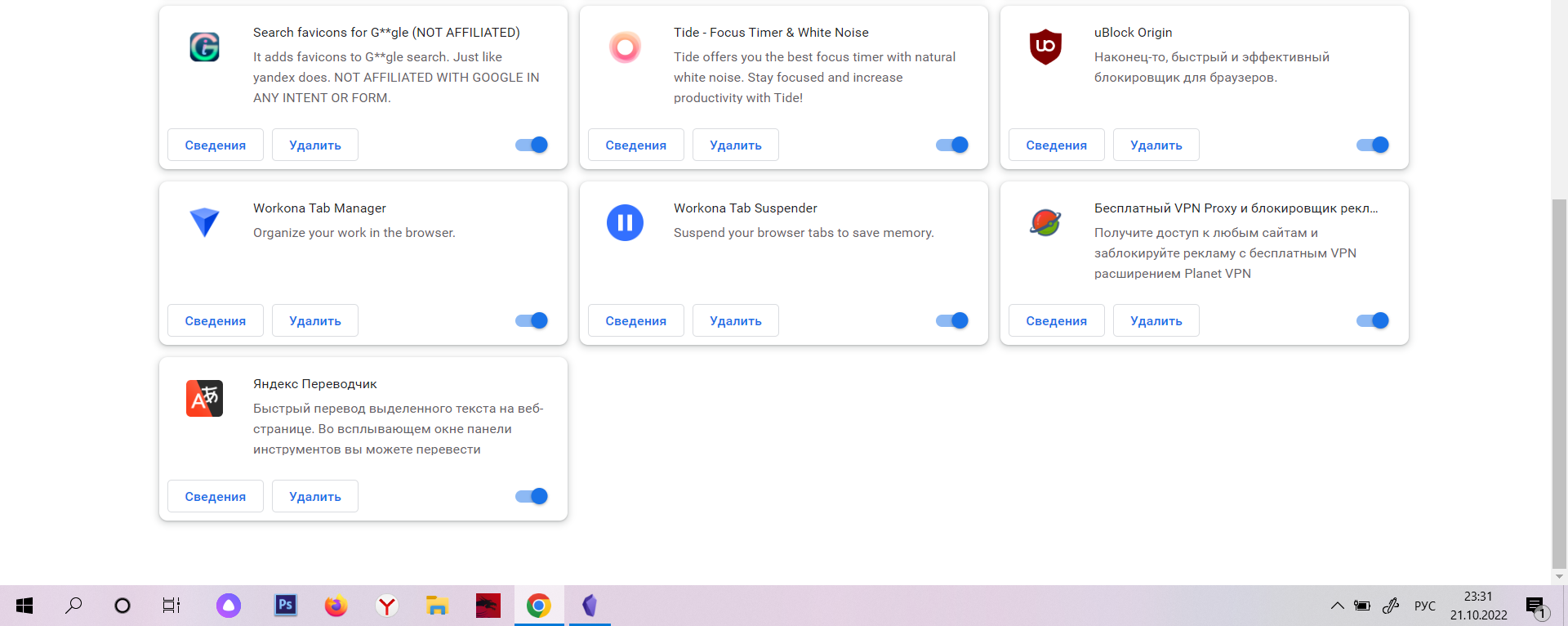Screen dimensions: 1568x626
Task: Click the Бесплатный VPN Proxy title text
Action: [1236, 208]
